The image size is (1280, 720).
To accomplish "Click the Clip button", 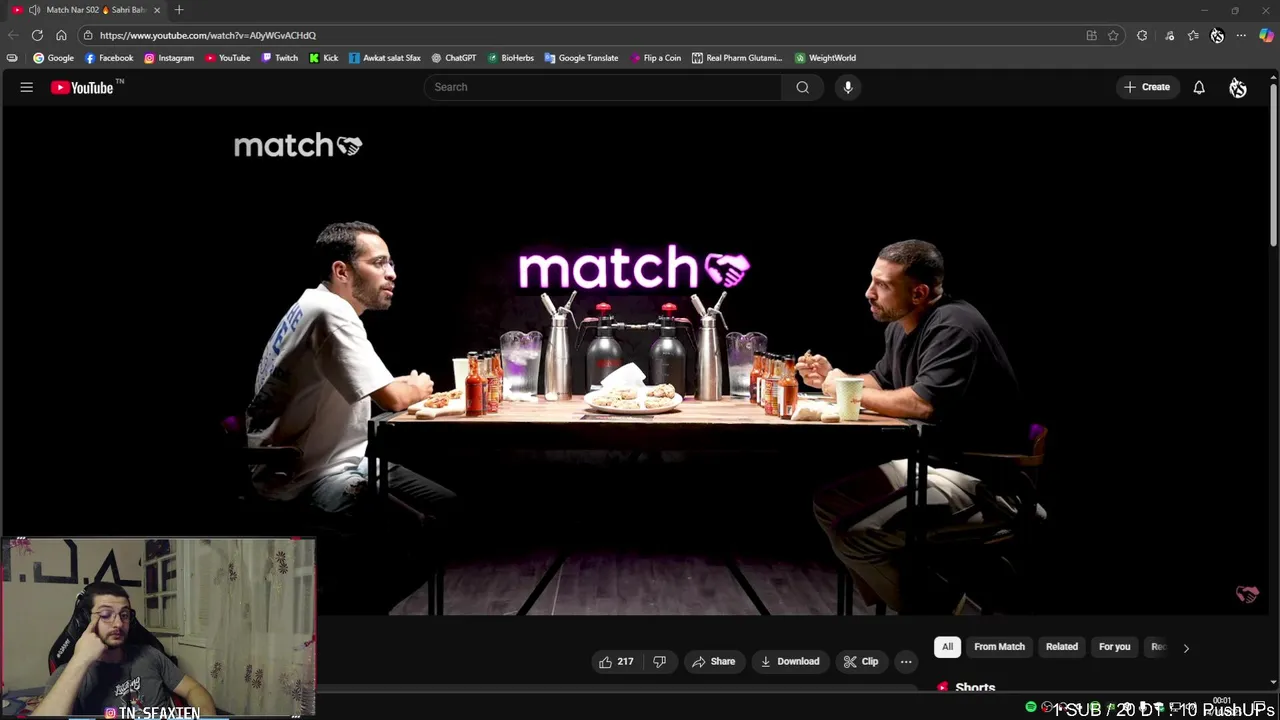I will click(x=861, y=661).
